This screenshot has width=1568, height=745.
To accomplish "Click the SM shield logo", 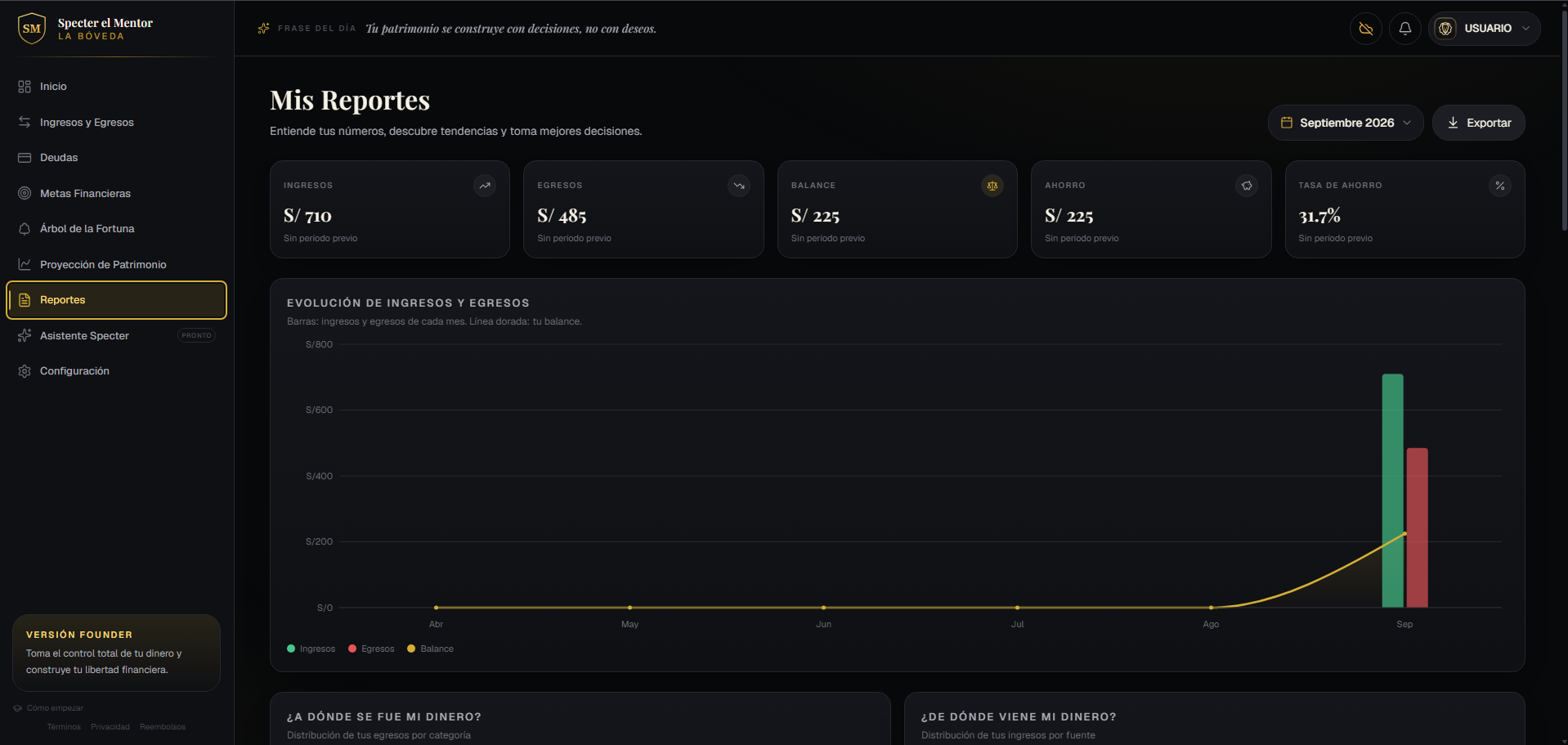I will click(x=32, y=29).
